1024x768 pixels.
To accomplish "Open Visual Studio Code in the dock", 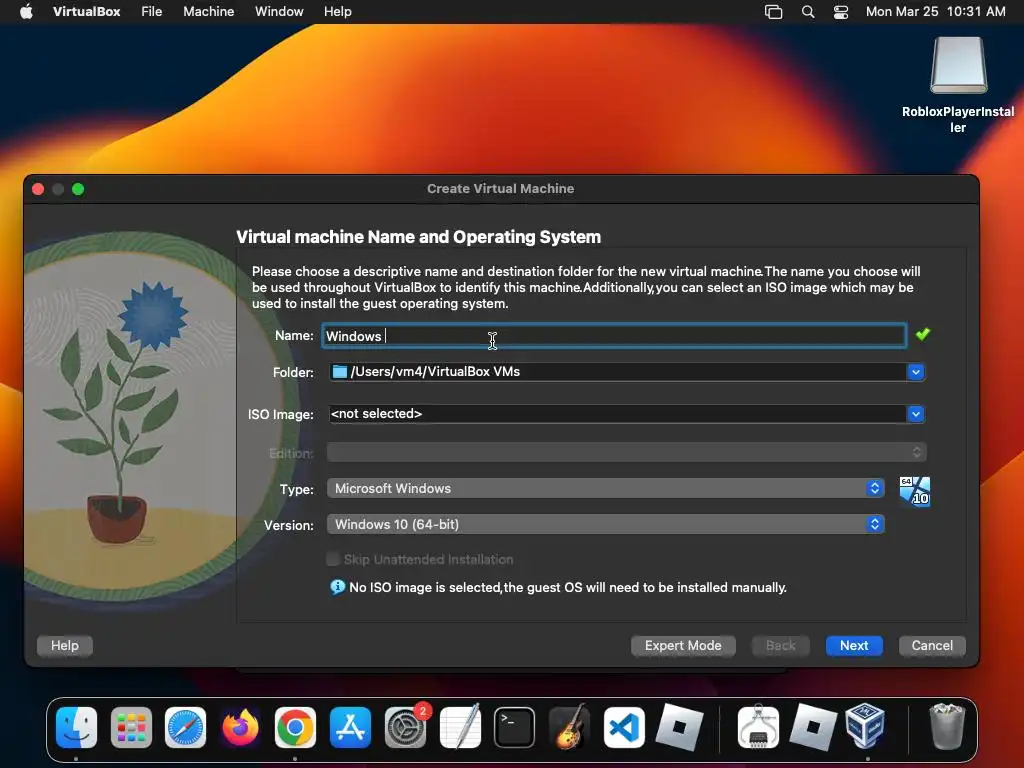I will pyautogui.click(x=624, y=727).
